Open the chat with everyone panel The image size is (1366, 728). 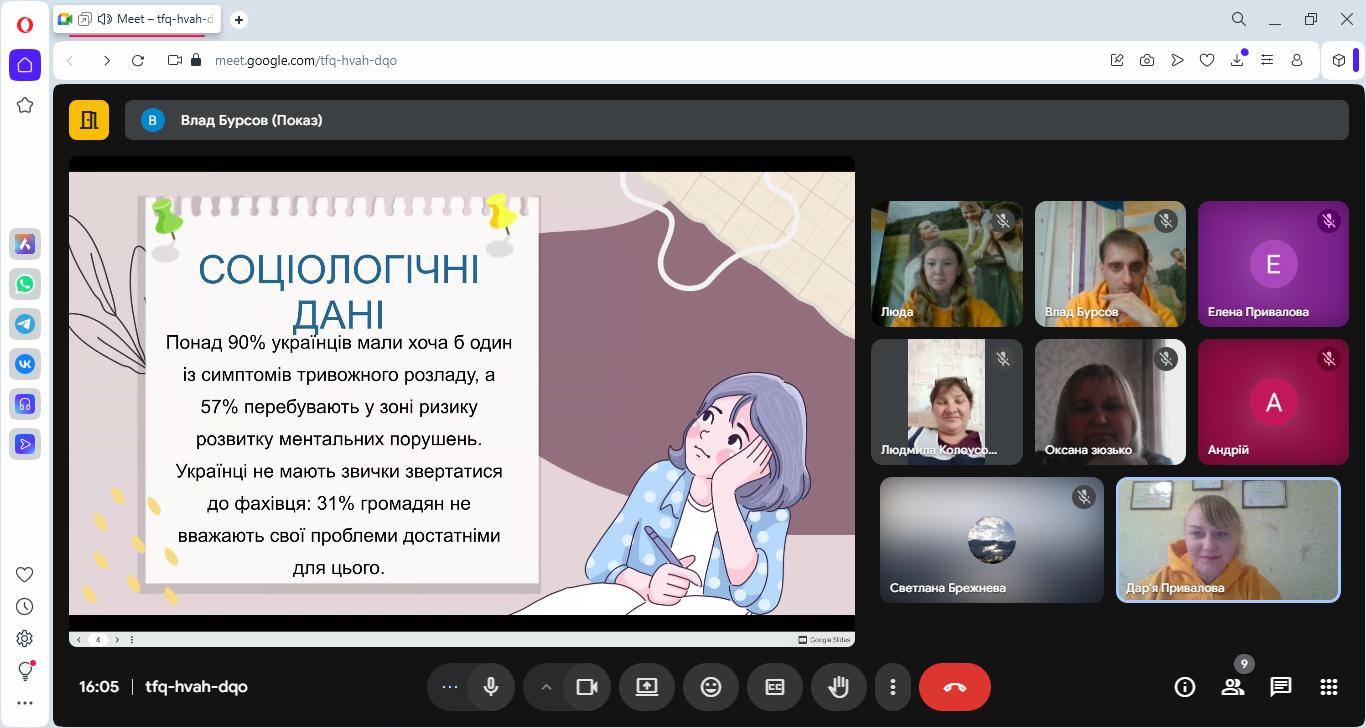point(1280,687)
